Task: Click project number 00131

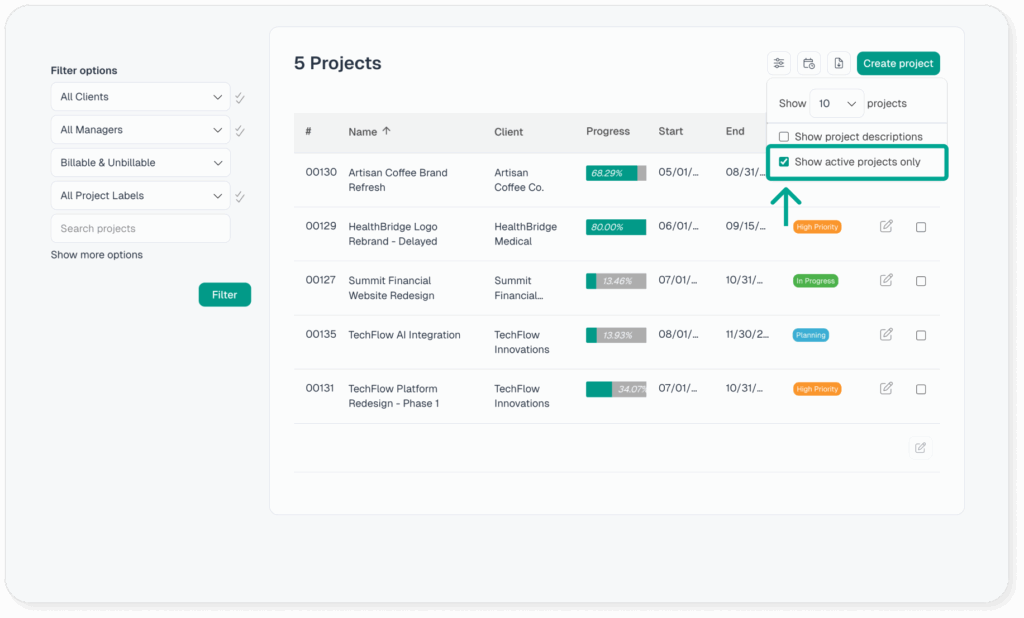Action: pos(320,388)
